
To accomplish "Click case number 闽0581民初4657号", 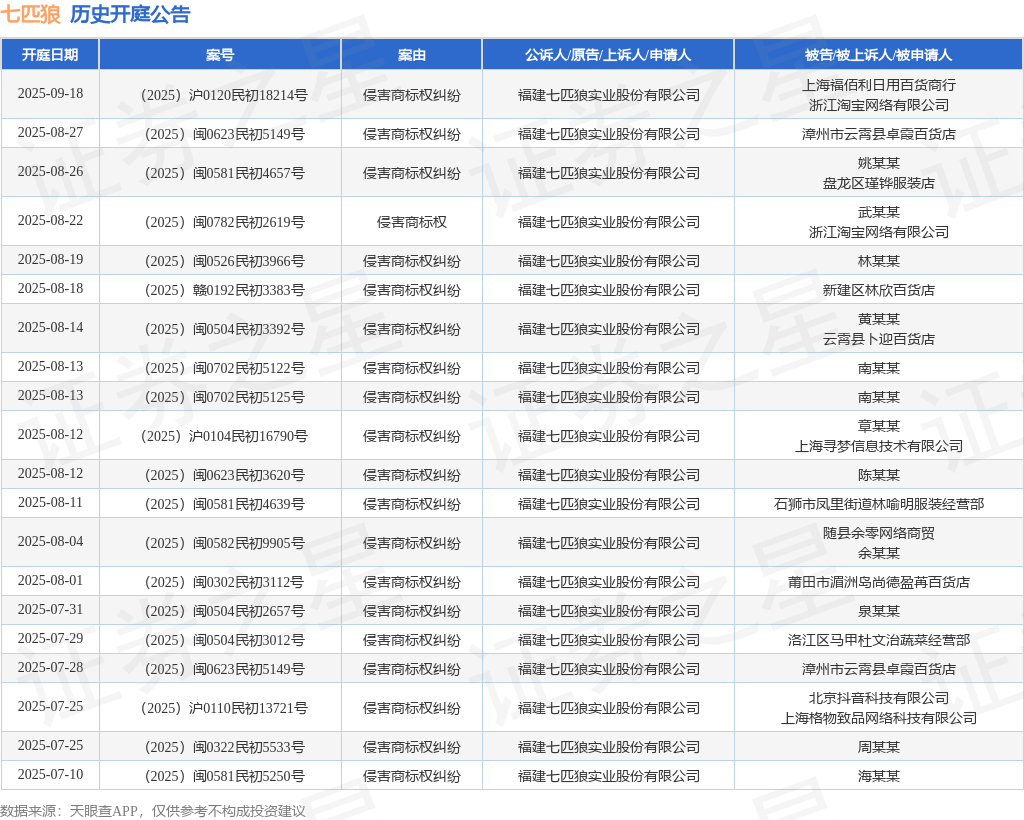I will click(224, 173).
